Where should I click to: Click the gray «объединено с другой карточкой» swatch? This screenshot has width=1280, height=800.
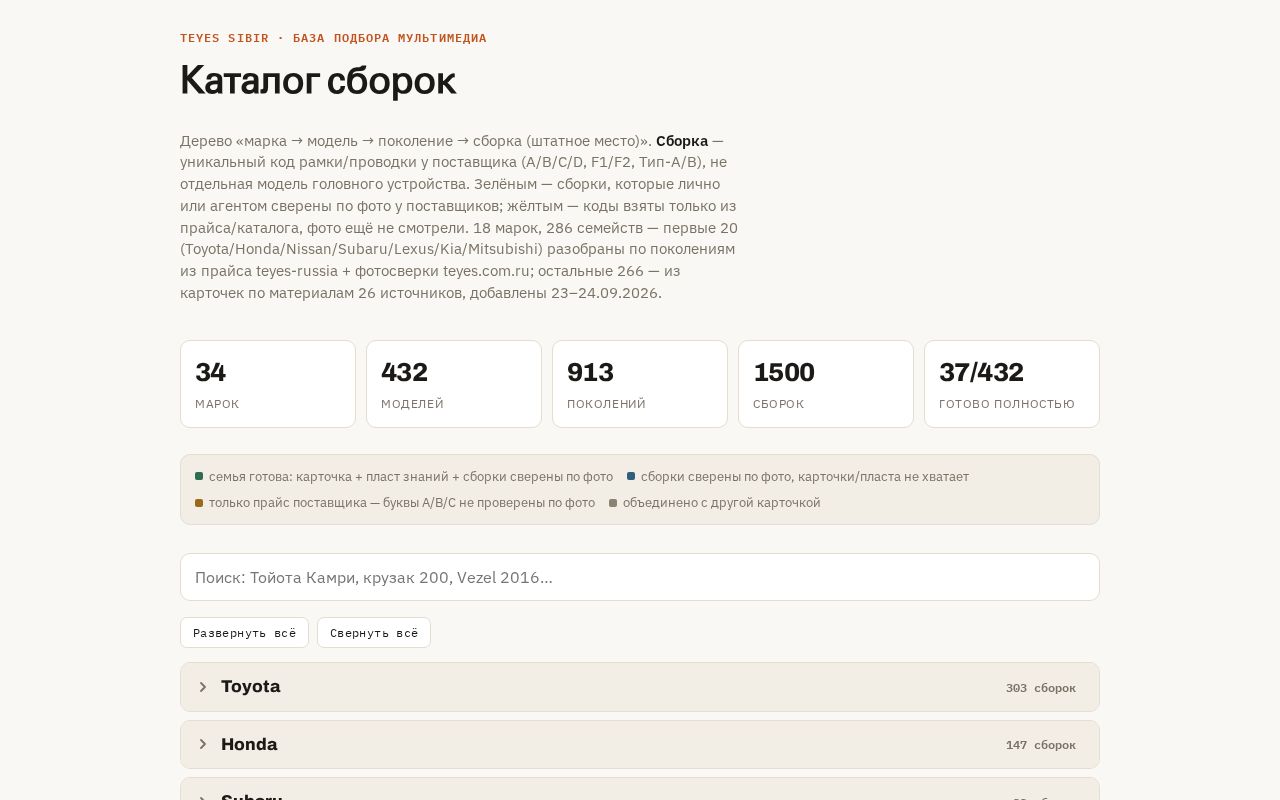(613, 502)
